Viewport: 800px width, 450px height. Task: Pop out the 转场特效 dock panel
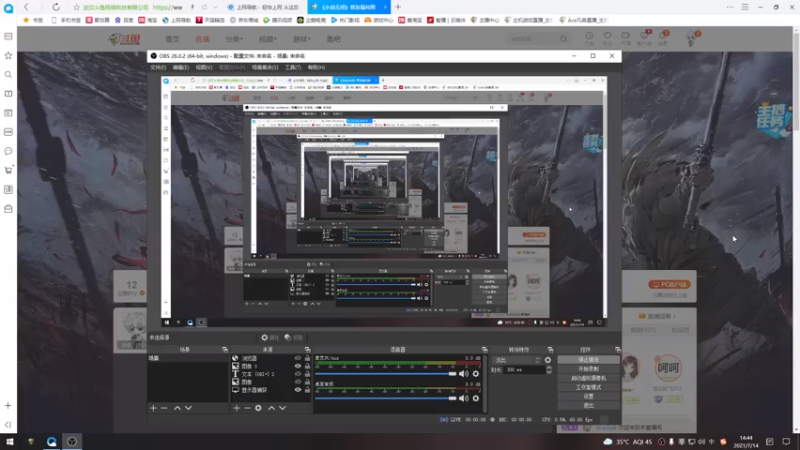[550, 349]
